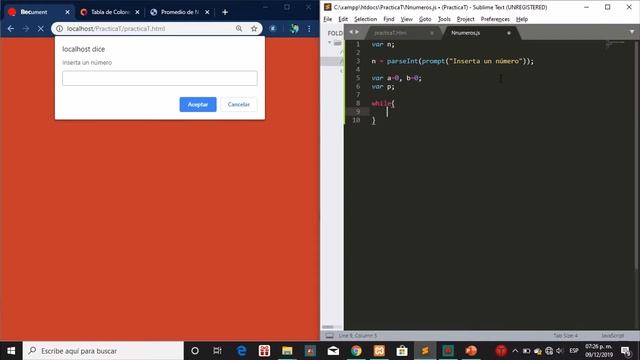
Task: Toggle the sidebar icon in Sublime status bar
Action: tap(329, 336)
